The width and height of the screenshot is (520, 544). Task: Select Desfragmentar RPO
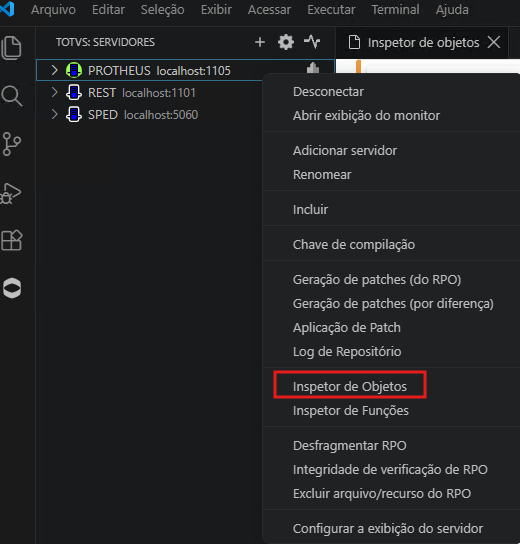click(x=350, y=445)
